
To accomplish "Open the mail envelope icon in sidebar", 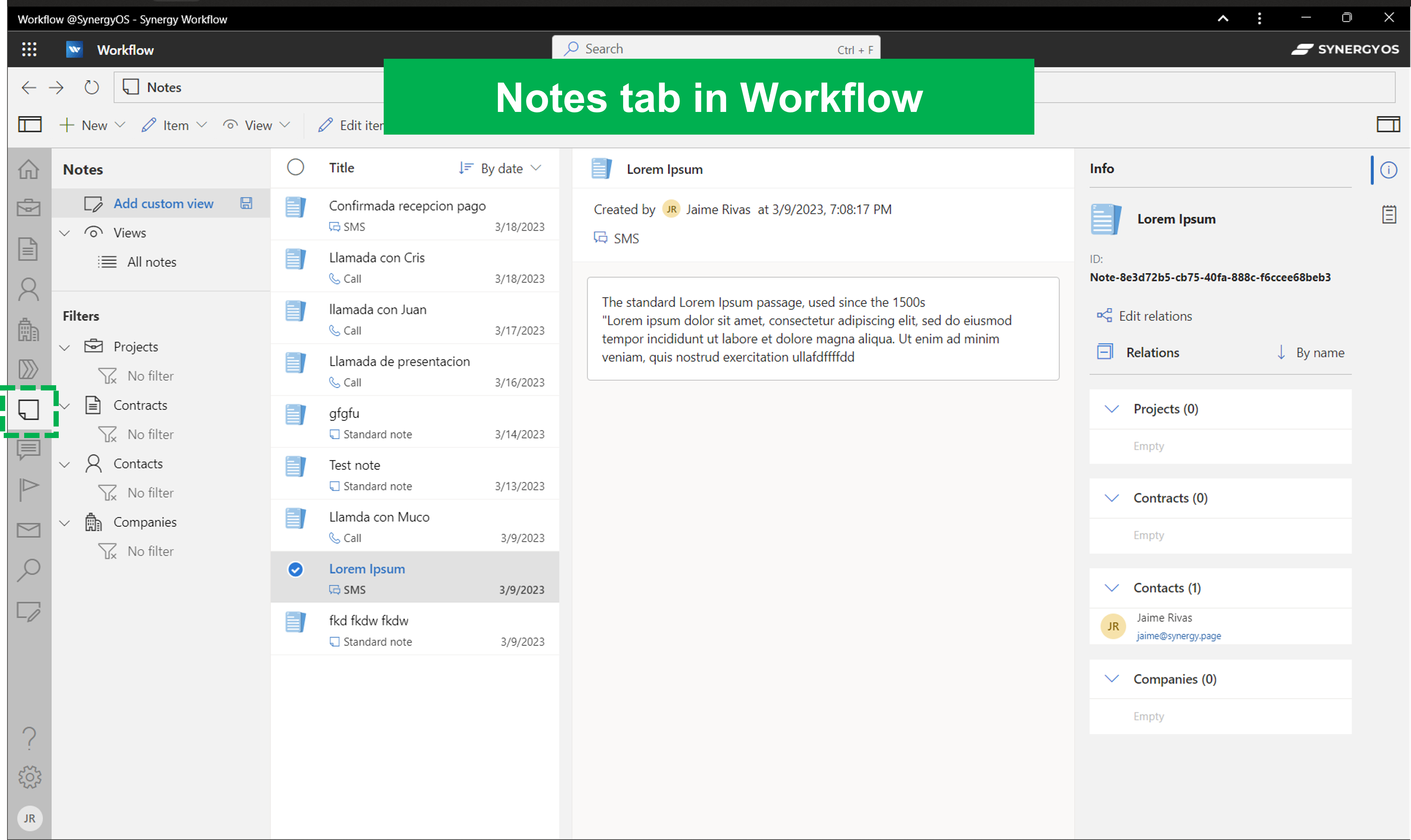I will [x=29, y=530].
